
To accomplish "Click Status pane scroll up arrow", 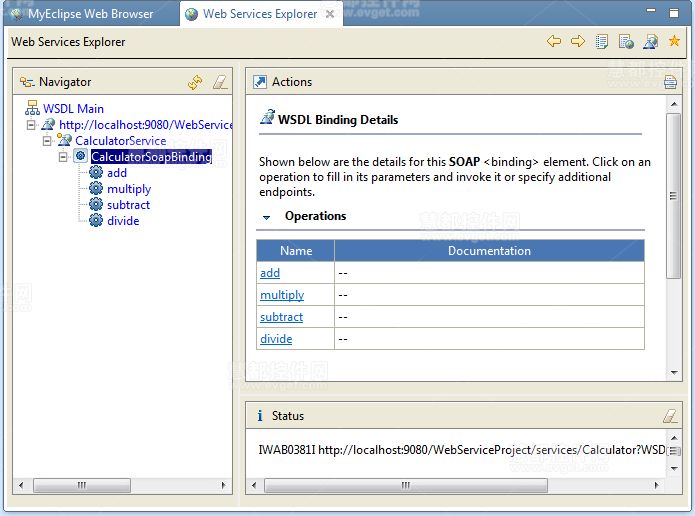I will point(674,438).
